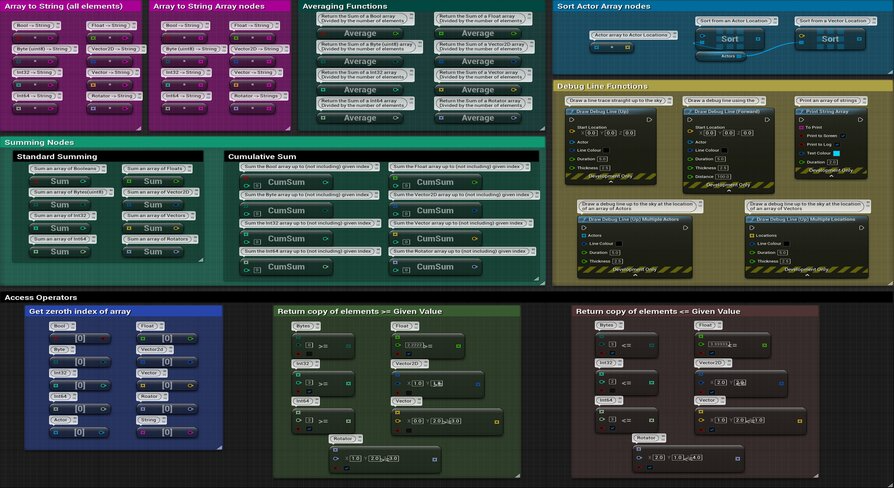Select the 'Access Operators' comment title
The image size is (894, 488).
(40, 298)
